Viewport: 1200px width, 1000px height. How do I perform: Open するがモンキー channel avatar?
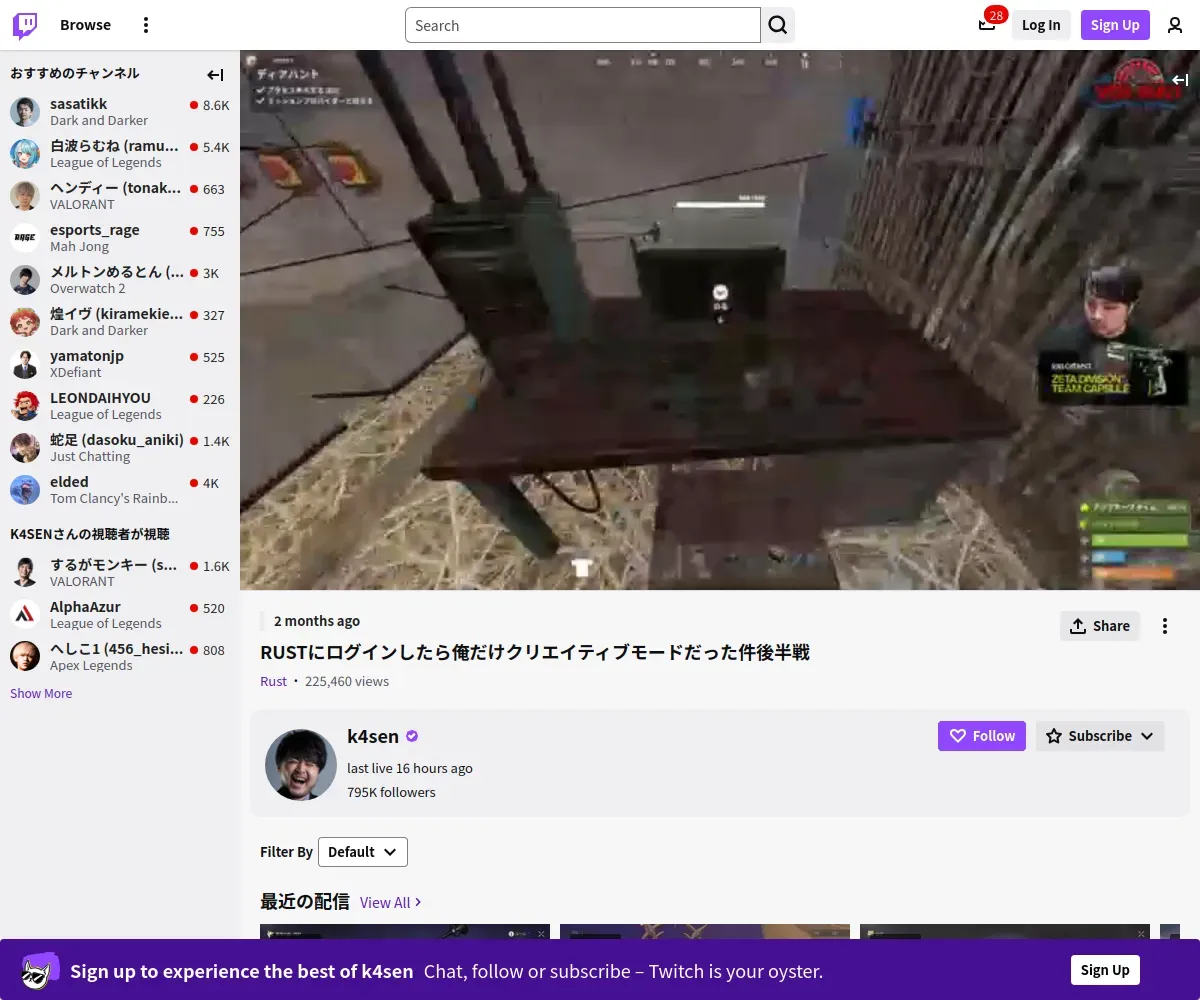25,573
